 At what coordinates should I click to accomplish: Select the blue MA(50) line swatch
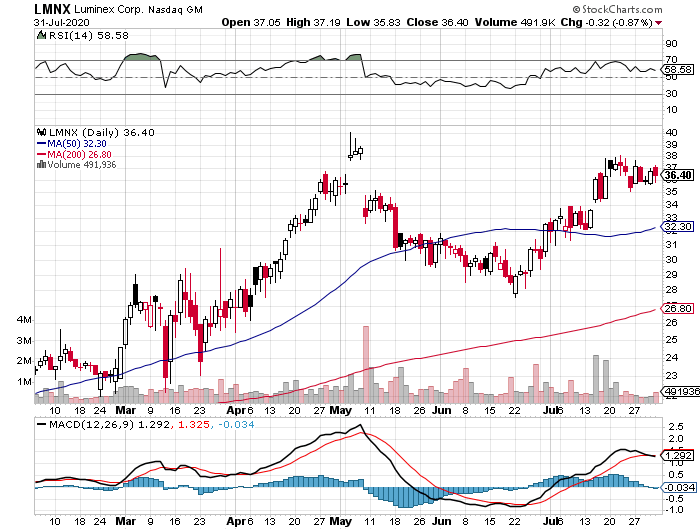tap(42, 143)
